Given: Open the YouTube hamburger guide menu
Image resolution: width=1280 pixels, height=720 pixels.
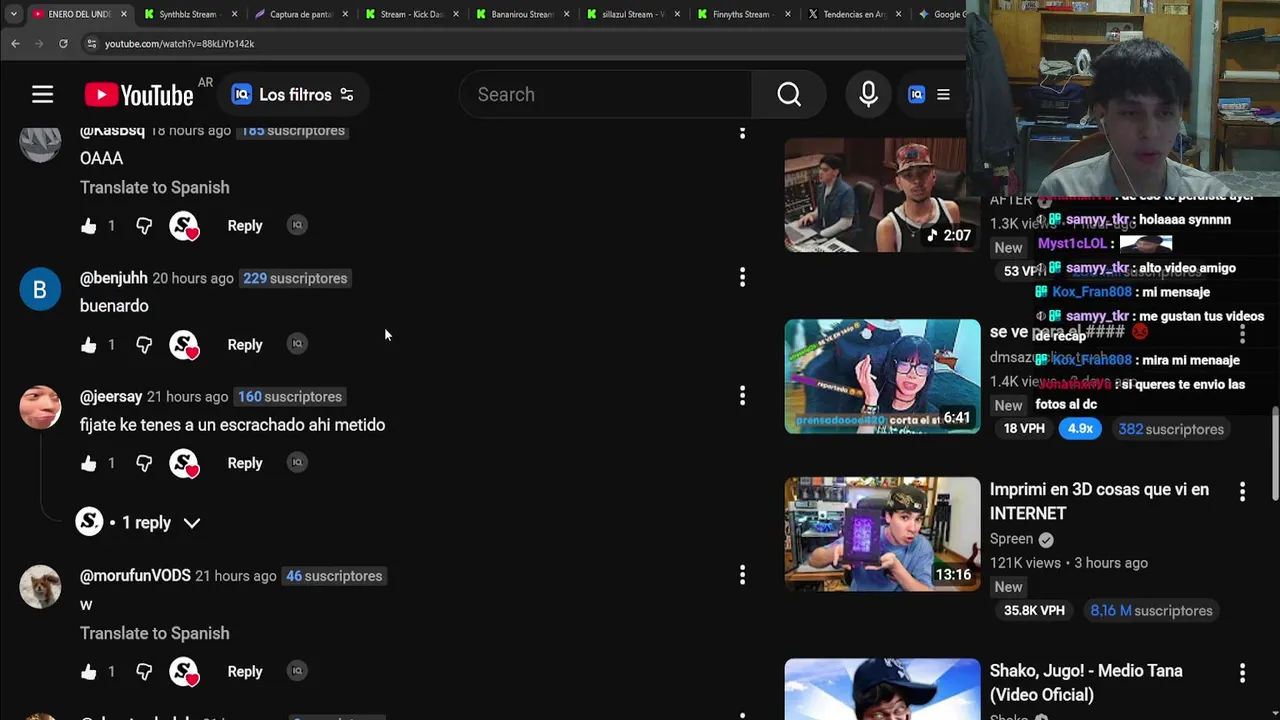Looking at the screenshot, I should click(42, 95).
